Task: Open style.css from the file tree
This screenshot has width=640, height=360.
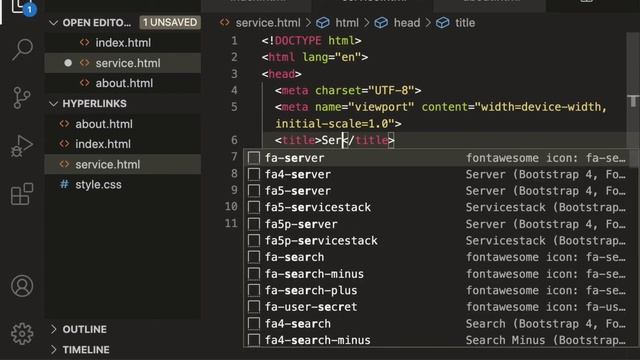Action: [x=98, y=184]
